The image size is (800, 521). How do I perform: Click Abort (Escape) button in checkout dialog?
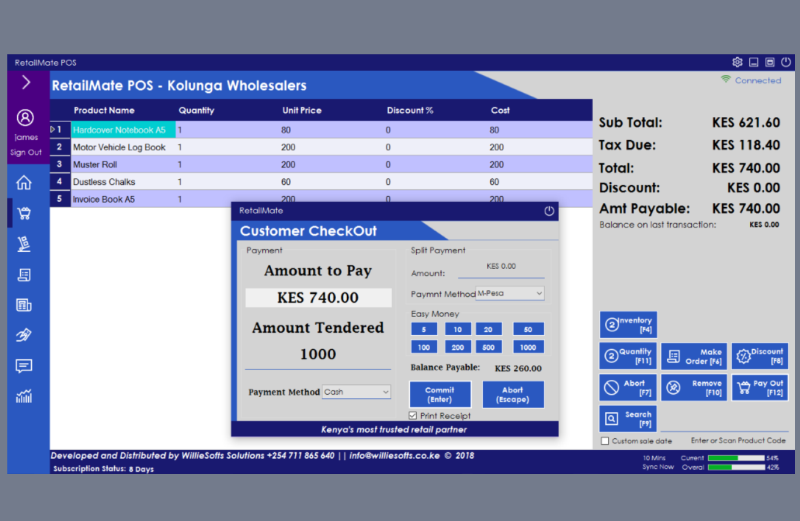click(513, 394)
